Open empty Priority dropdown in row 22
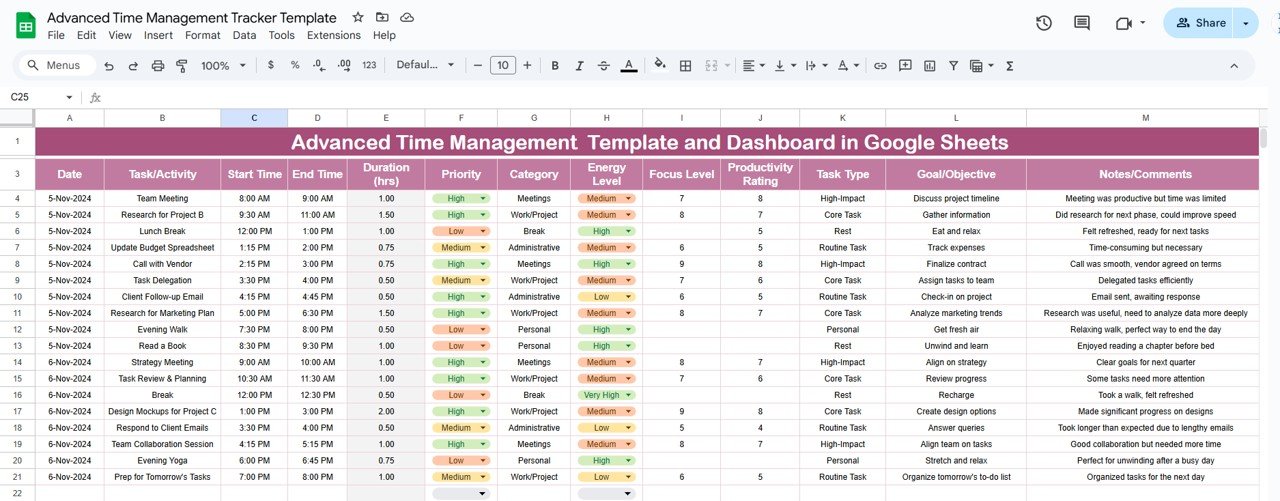 [x=482, y=494]
